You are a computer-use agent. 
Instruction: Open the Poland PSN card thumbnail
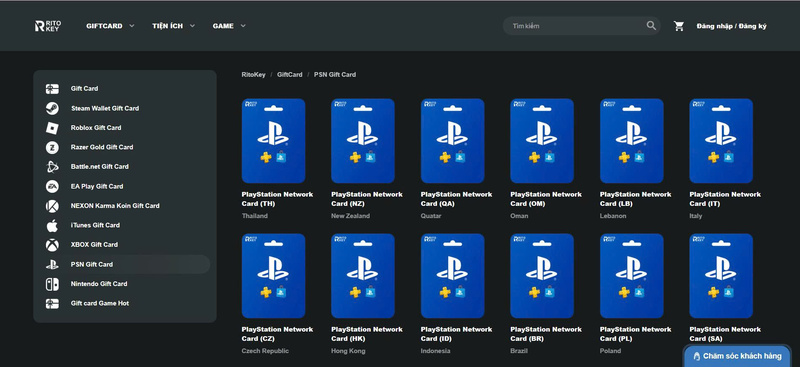pos(632,276)
